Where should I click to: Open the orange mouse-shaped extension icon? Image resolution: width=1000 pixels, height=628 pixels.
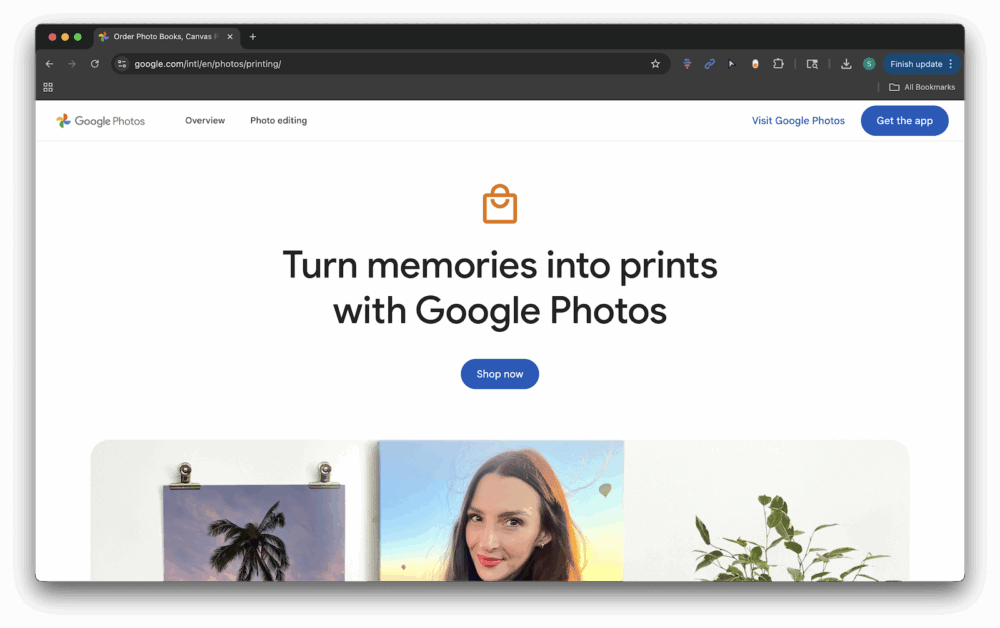[755, 64]
